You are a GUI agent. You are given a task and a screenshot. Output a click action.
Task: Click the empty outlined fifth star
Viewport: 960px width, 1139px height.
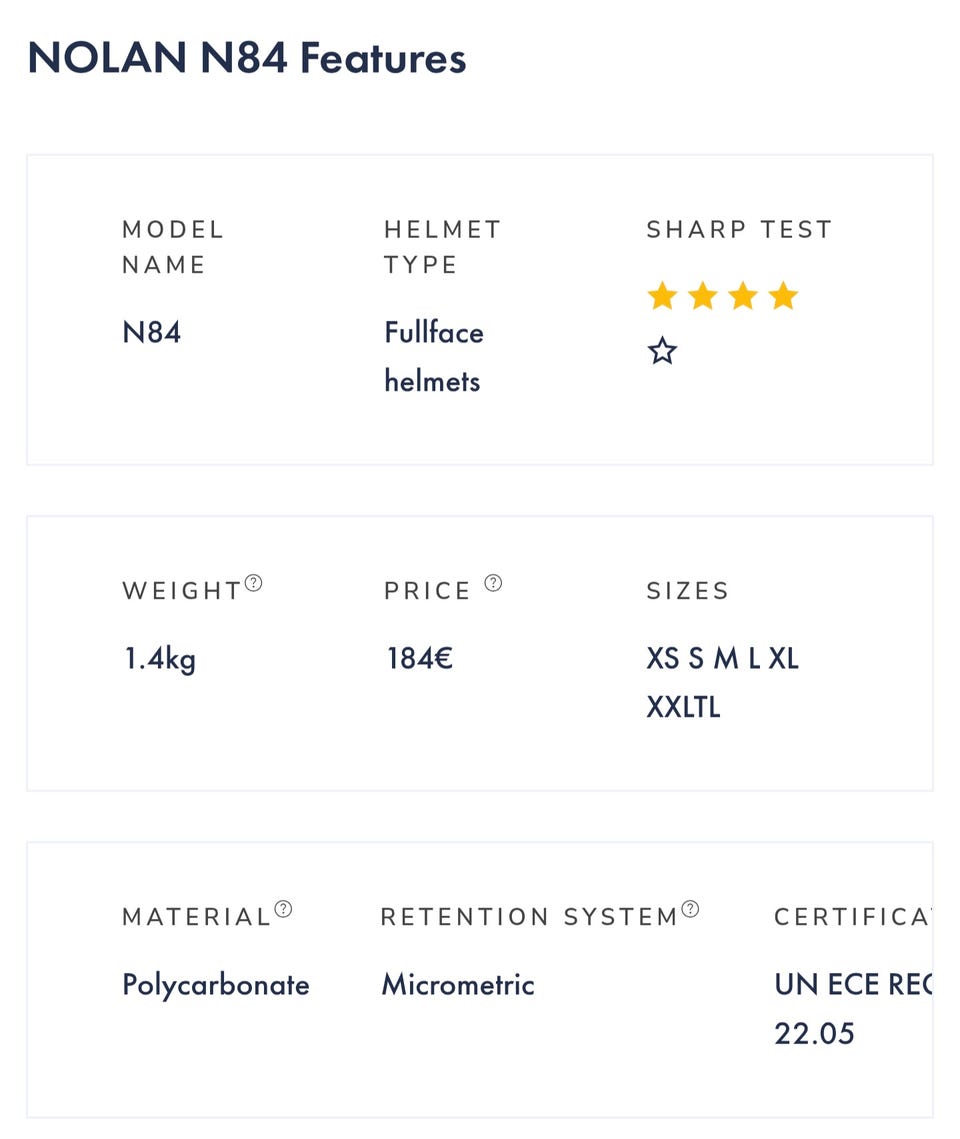(x=662, y=351)
